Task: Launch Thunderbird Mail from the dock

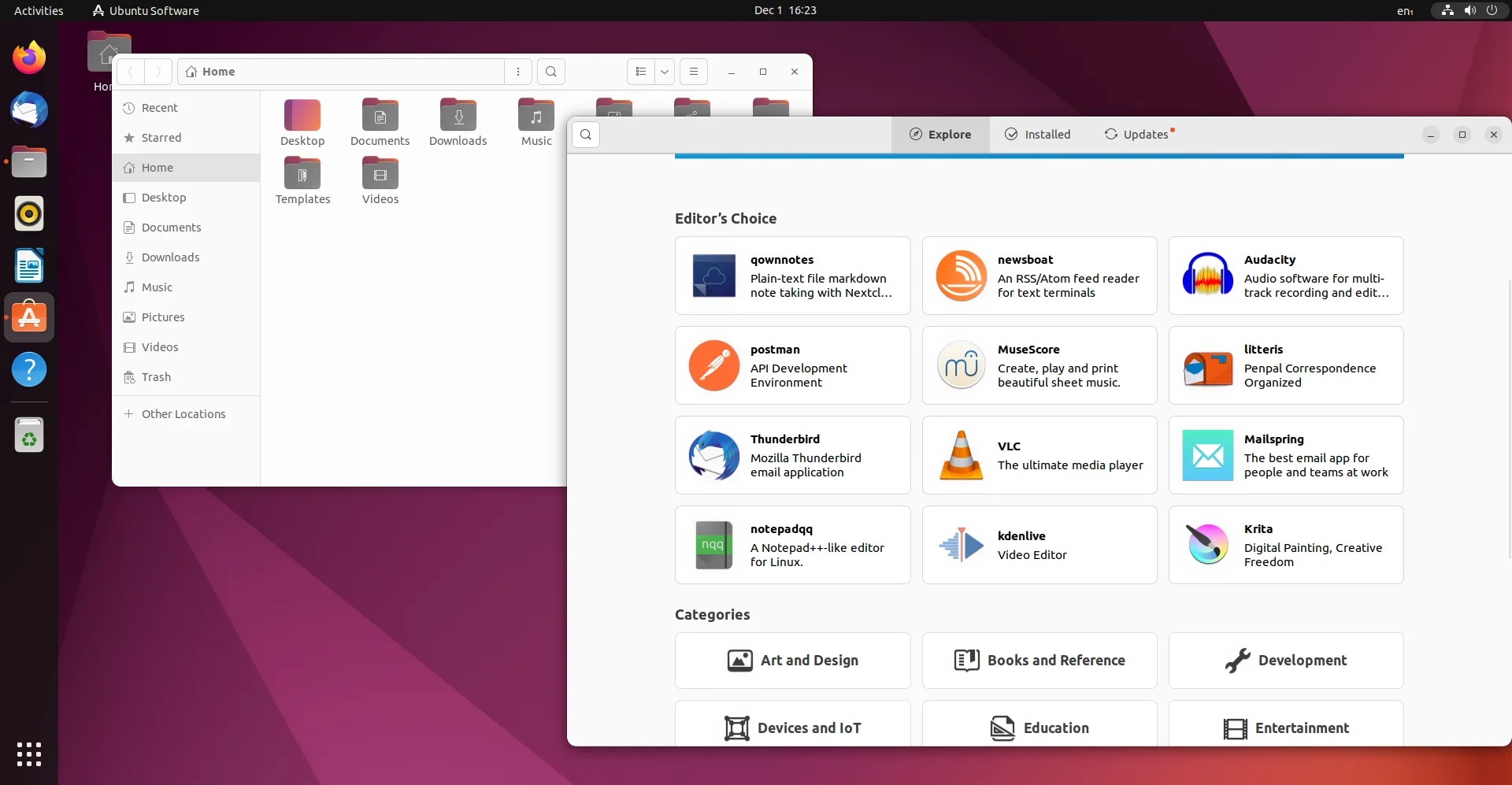Action: [29, 109]
